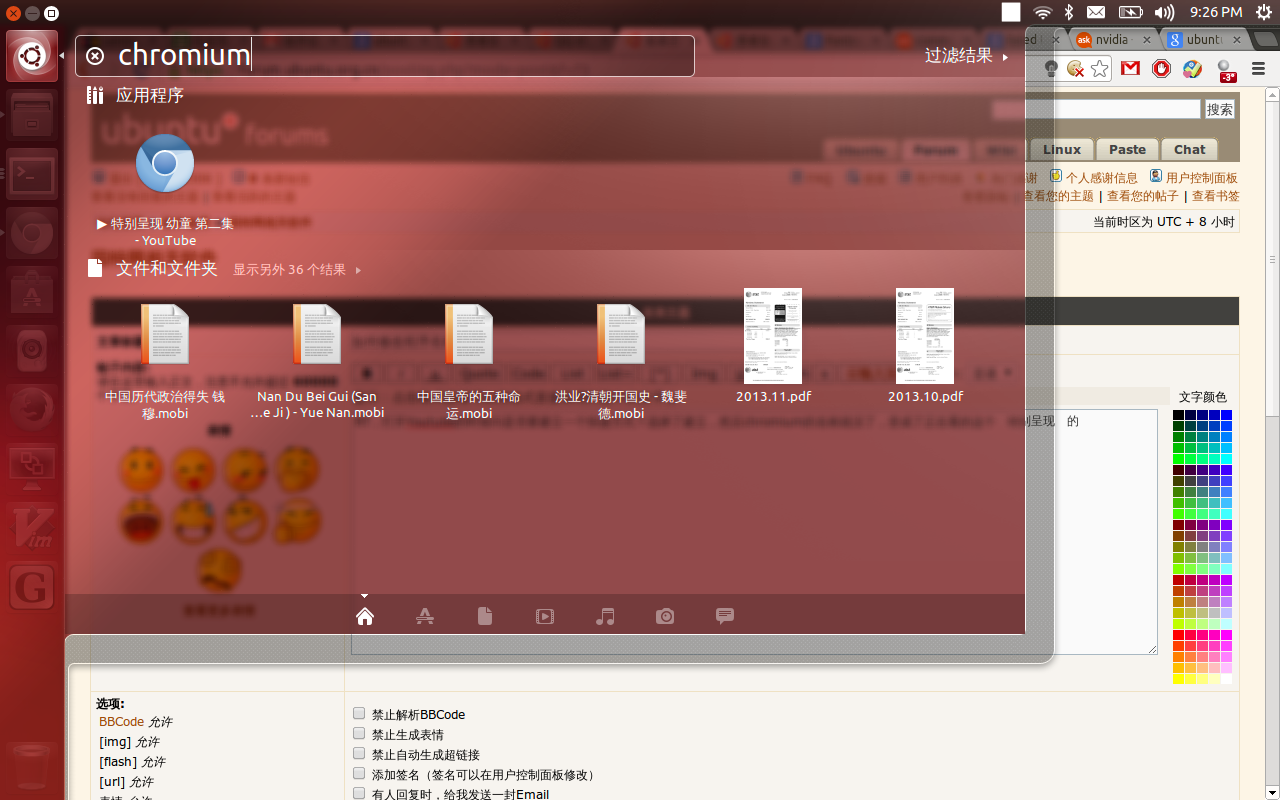This screenshot has height=800, width=1280.
Task: Switch to the Music lens in Dash
Action: pos(605,616)
